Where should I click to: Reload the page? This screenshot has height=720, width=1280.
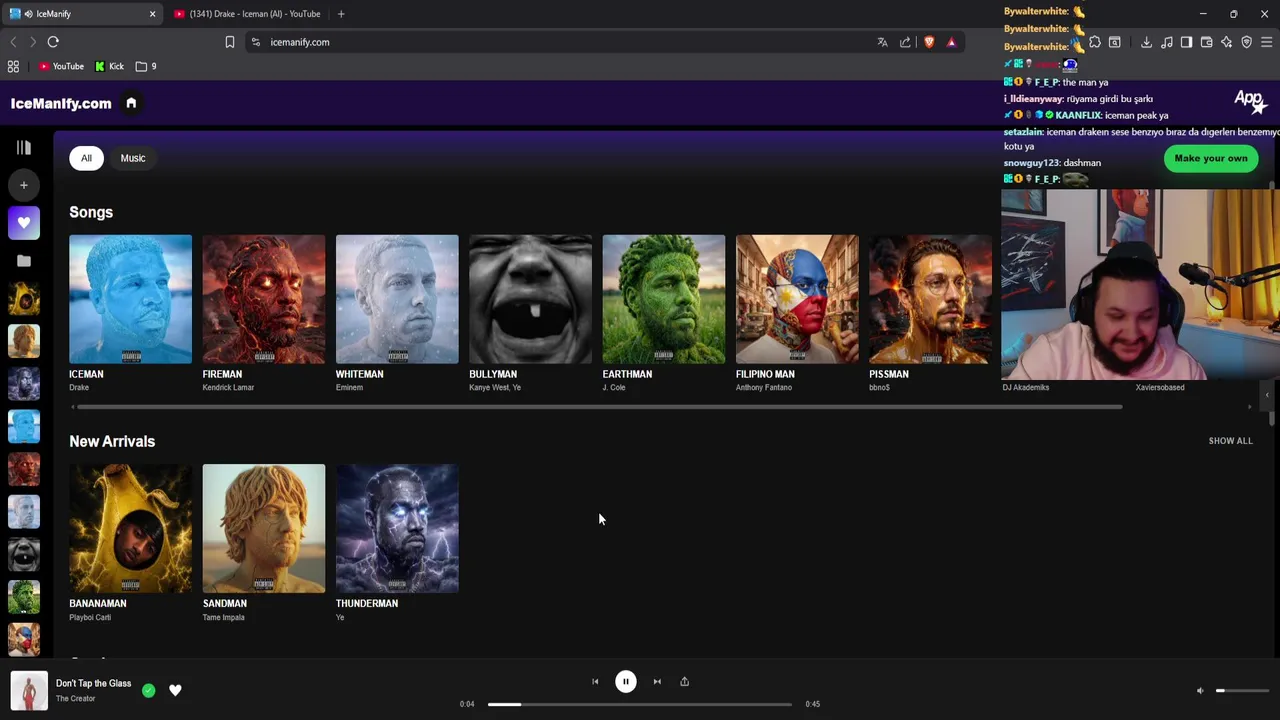pyautogui.click(x=53, y=42)
